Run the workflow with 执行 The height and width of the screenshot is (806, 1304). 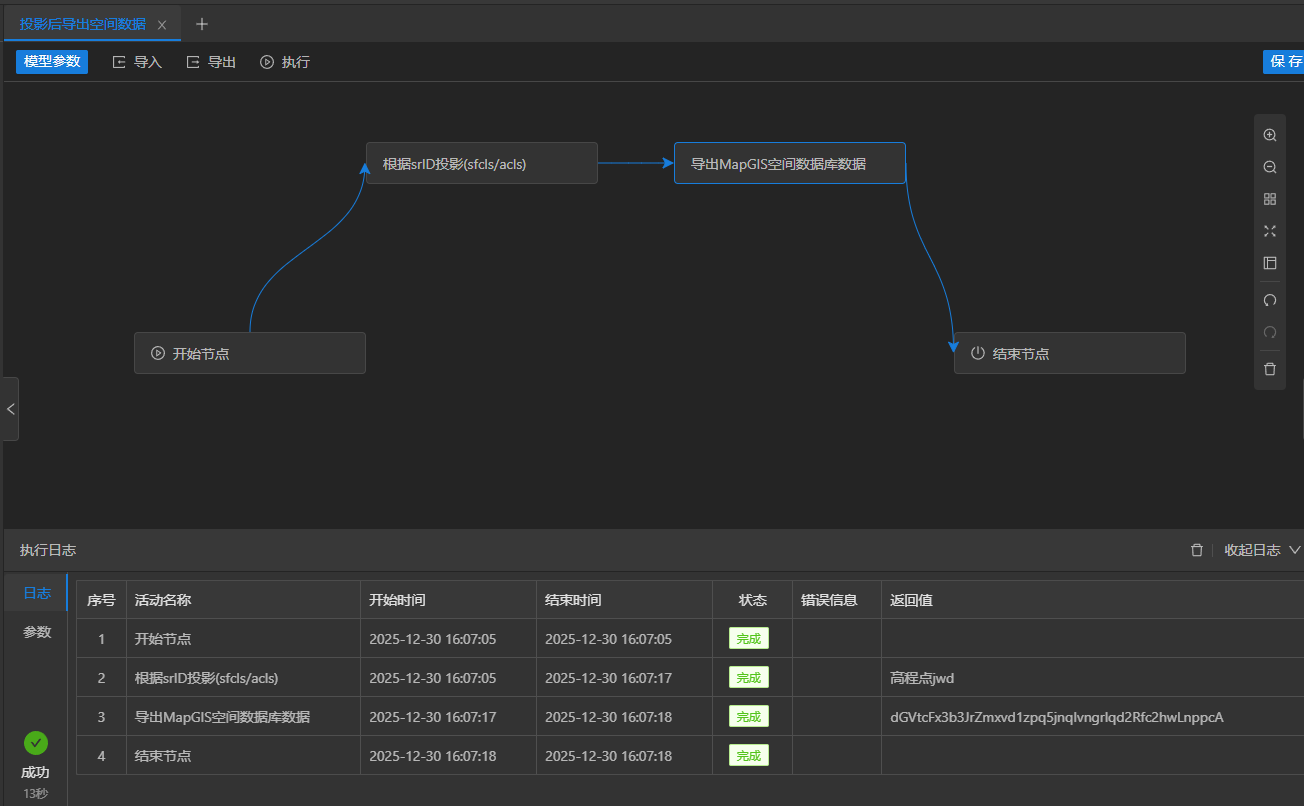[x=285, y=62]
